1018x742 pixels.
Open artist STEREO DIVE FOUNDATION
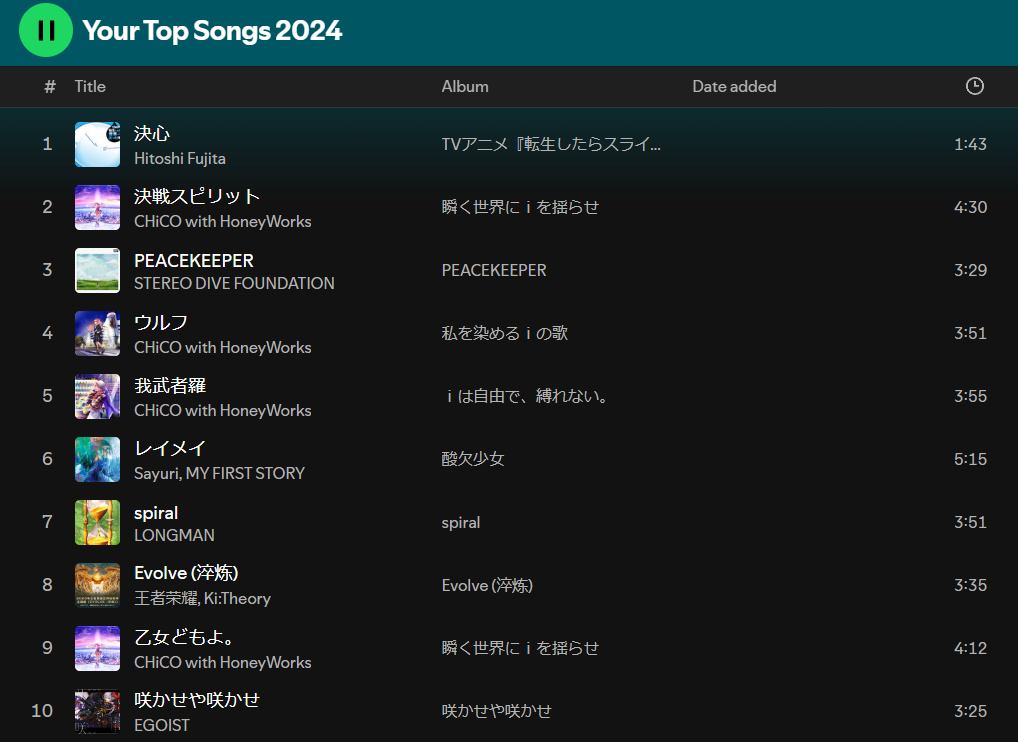(234, 283)
